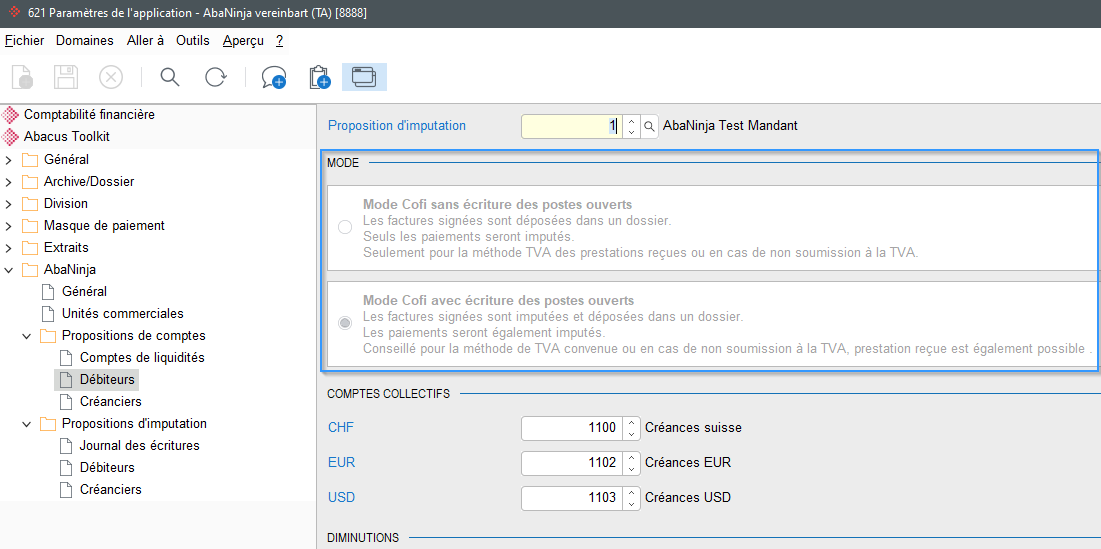This screenshot has width=1101, height=549.
Task: Select Comptes de liquidités tree item
Action: click(x=142, y=357)
